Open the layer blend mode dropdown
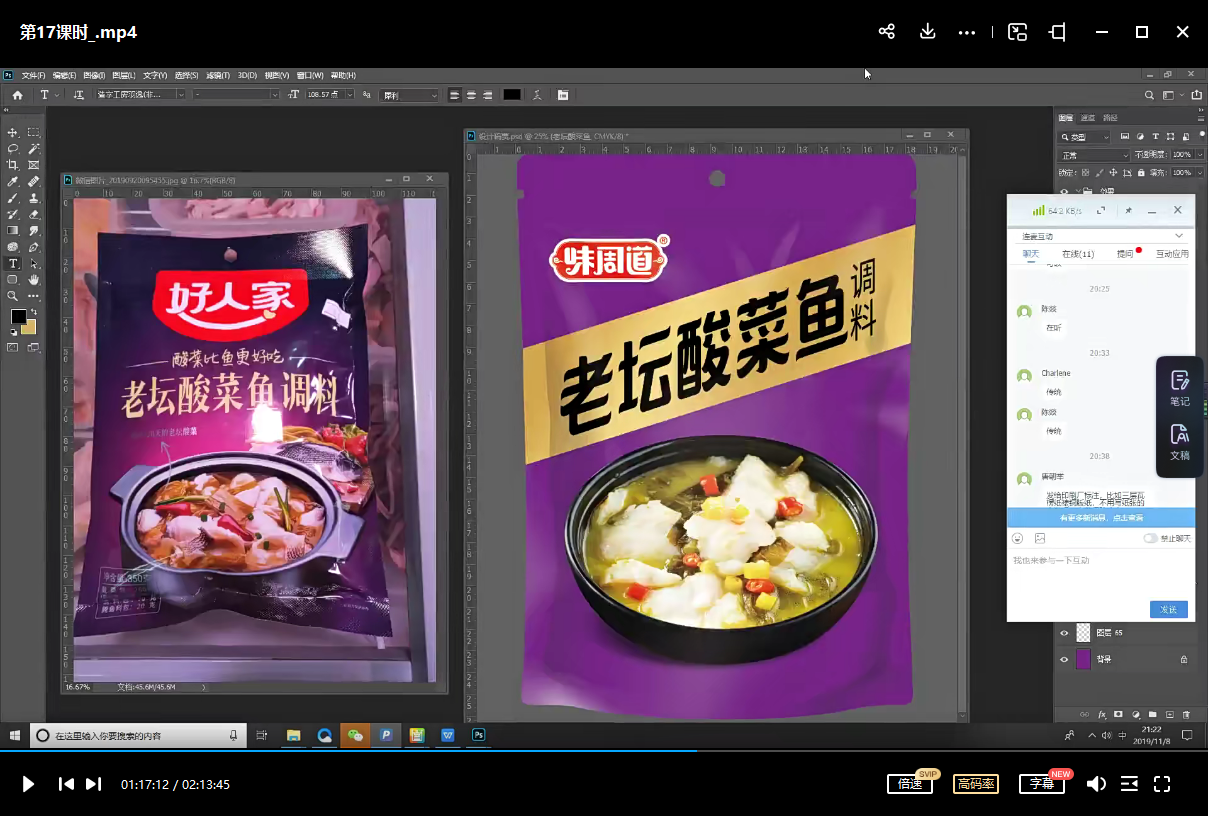 1095,155
